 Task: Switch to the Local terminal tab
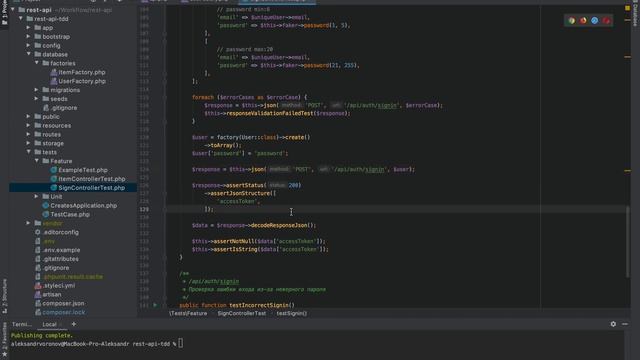[49, 324]
